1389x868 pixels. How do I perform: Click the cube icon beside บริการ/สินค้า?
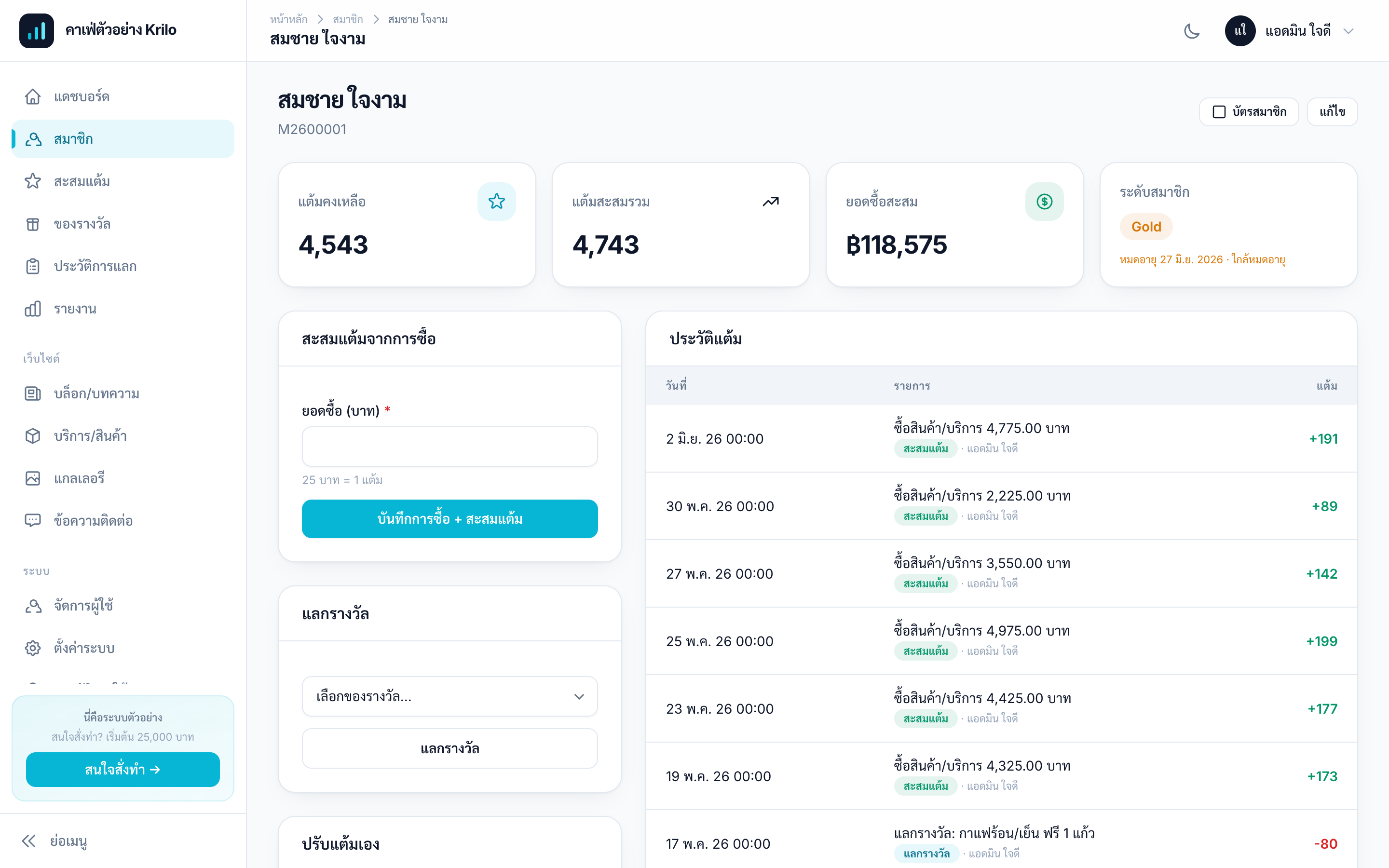coord(33,436)
